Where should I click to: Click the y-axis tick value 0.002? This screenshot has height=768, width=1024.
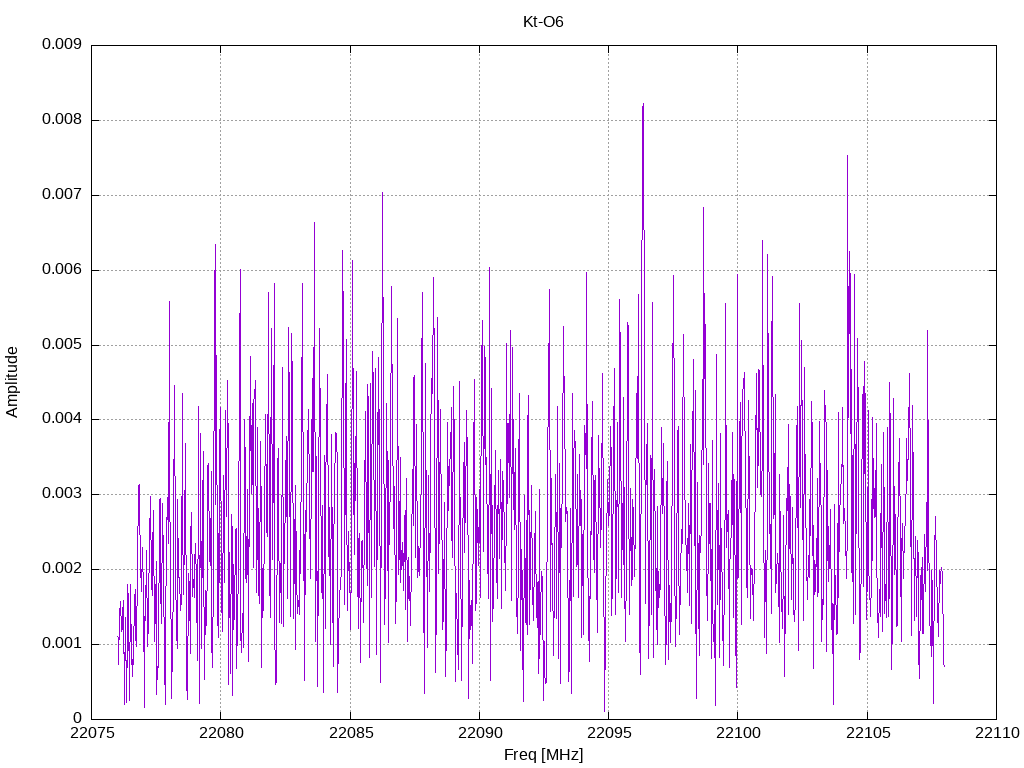pos(62,568)
